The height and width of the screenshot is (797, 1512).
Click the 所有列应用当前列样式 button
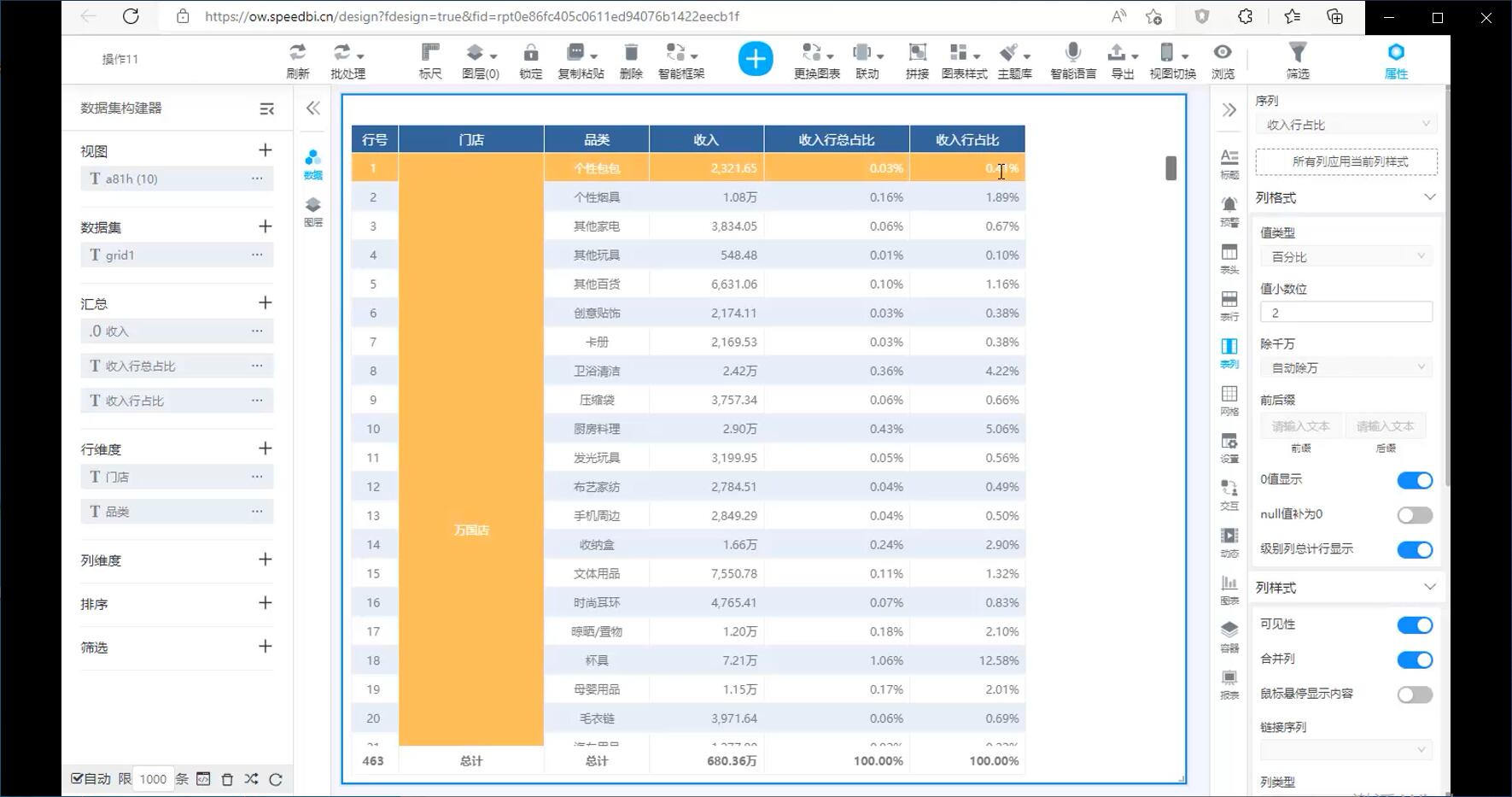1346,161
